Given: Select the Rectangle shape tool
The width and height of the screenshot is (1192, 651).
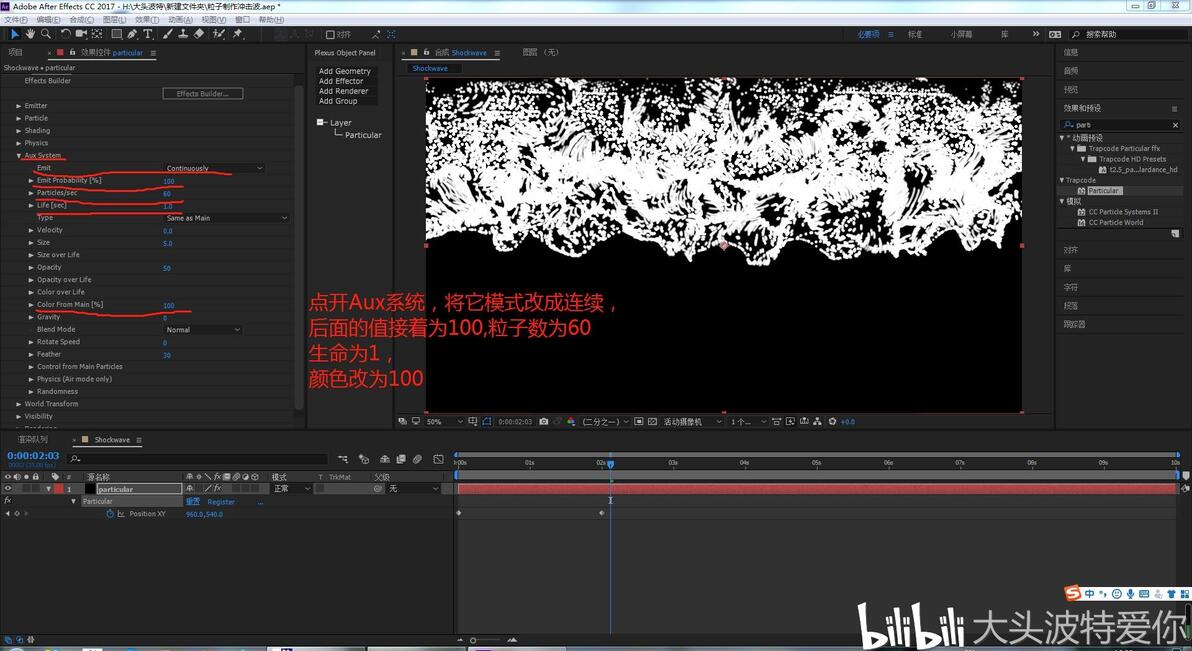Looking at the screenshot, I should [x=116, y=34].
